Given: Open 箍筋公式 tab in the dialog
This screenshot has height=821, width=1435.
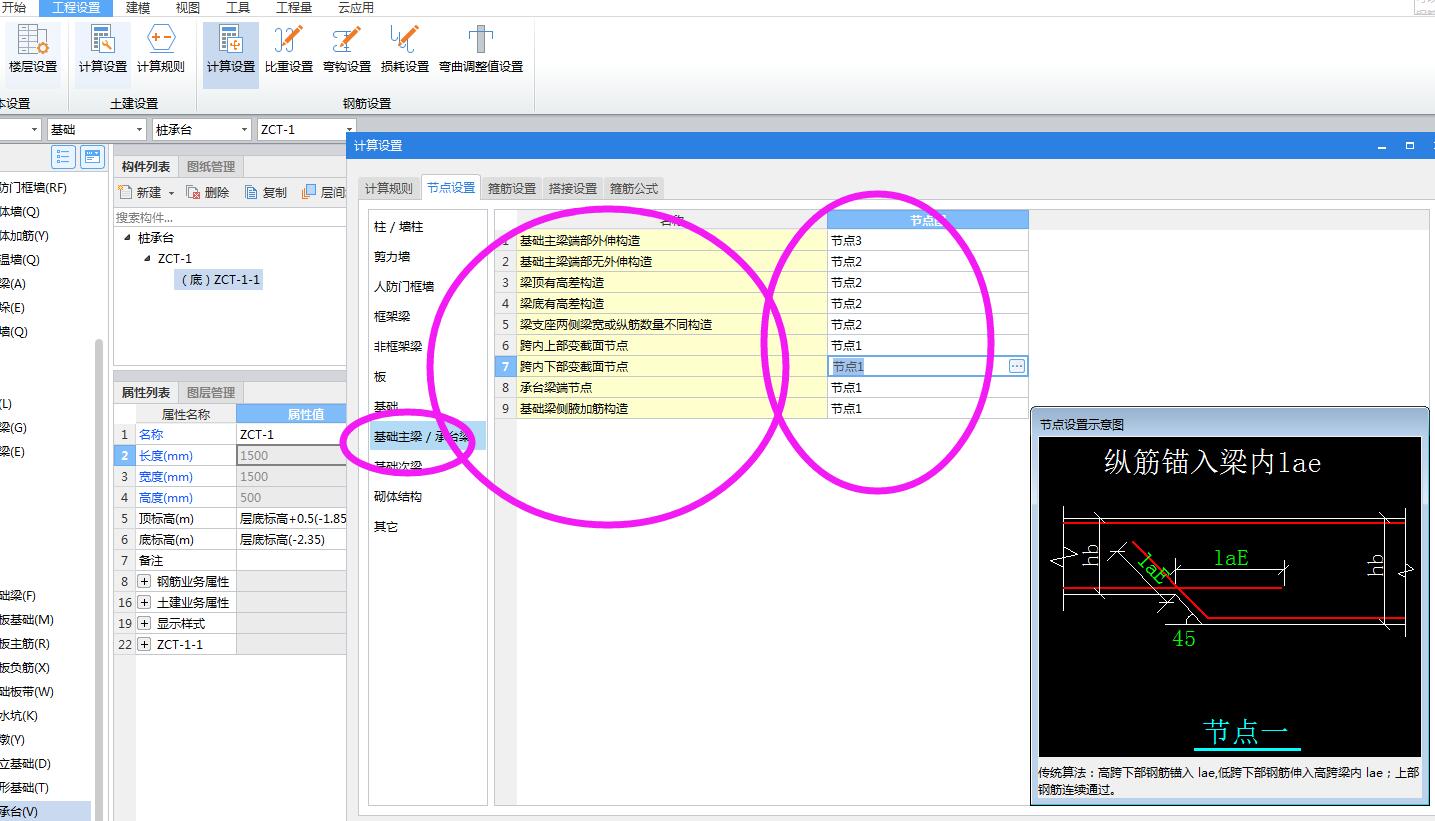Looking at the screenshot, I should pyautogui.click(x=634, y=188).
